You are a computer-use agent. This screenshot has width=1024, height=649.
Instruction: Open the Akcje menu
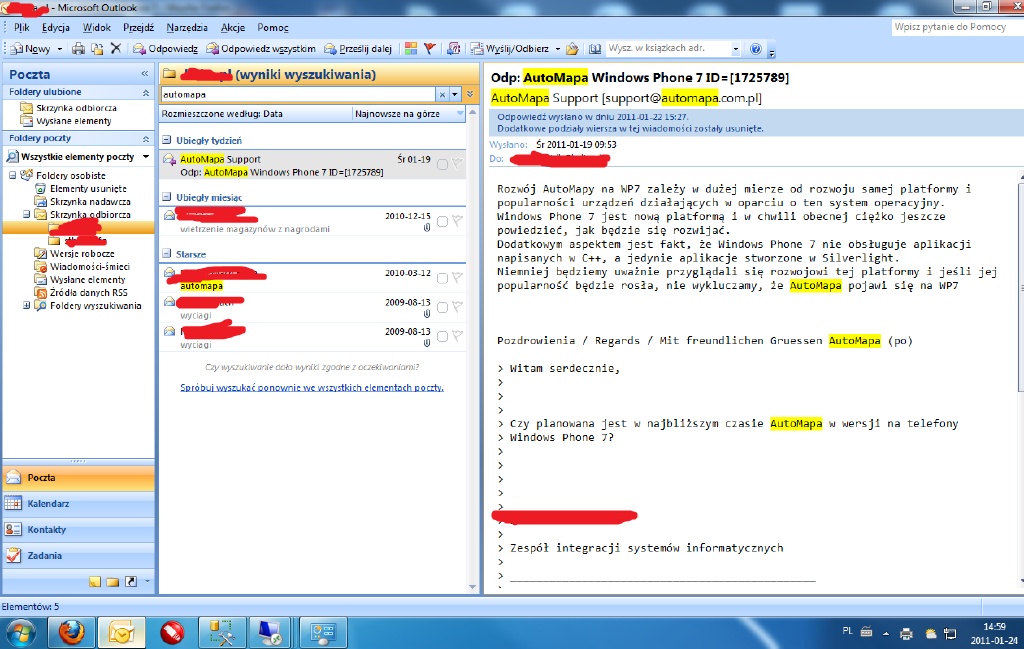pyautogui.click(x=233, y=27)
